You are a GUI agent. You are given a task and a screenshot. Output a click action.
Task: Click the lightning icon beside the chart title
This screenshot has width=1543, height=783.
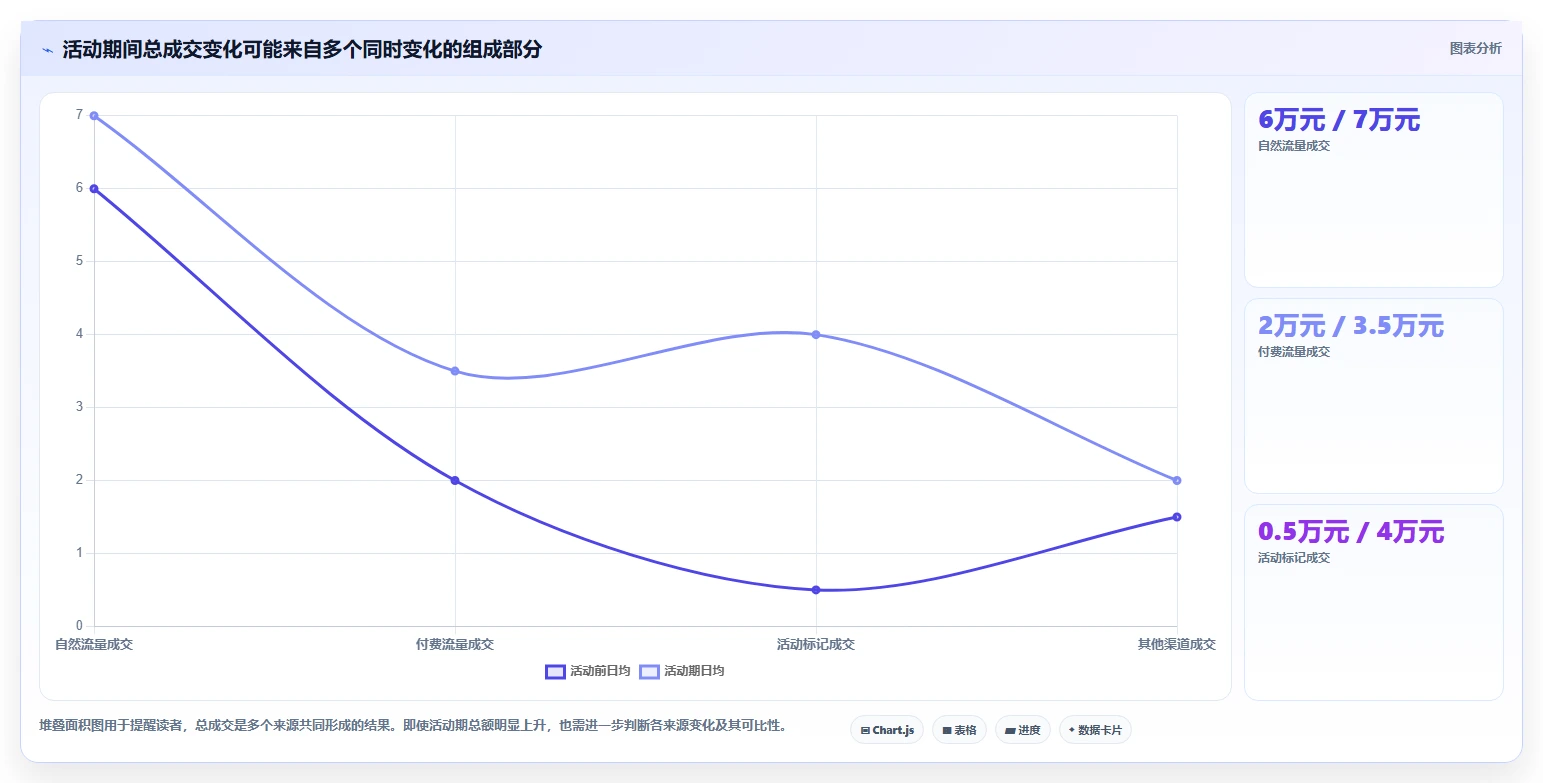(x=47, y=50)
